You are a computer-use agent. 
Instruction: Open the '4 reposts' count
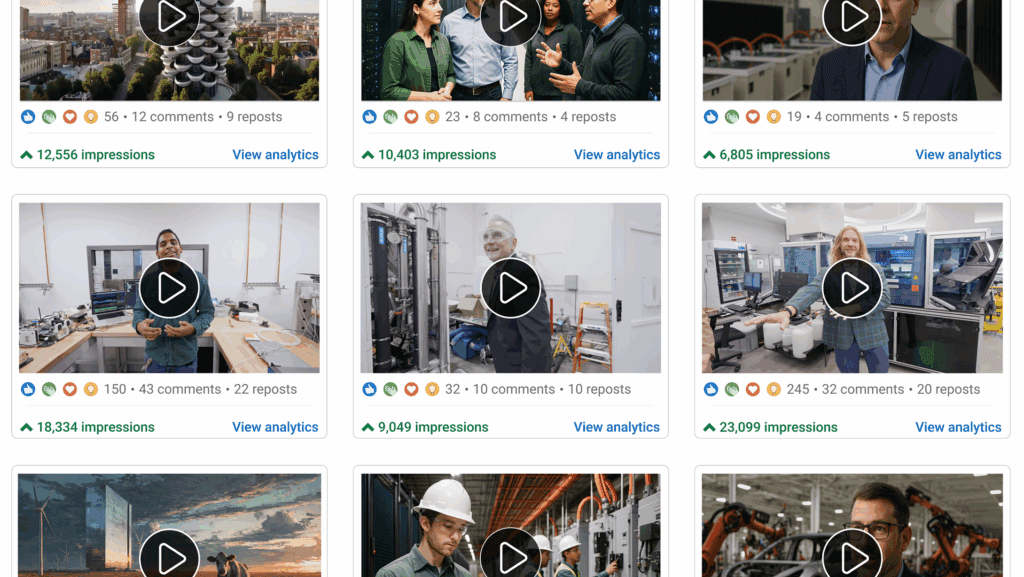click(x=588, y=117)
